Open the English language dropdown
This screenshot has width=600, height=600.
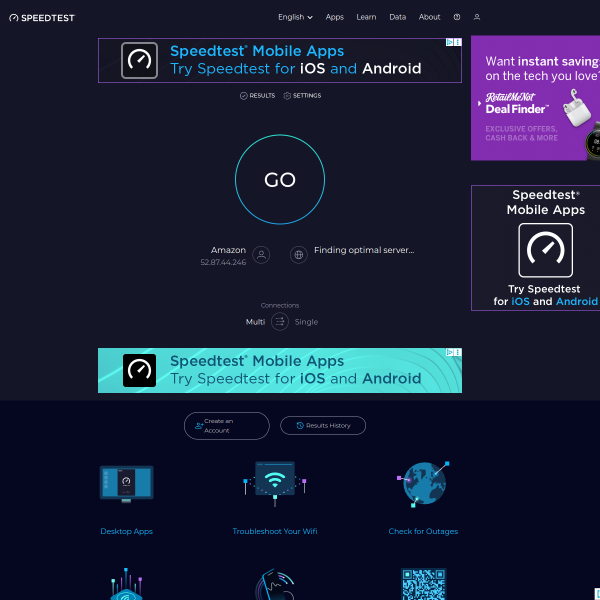(x=295, y=17)
